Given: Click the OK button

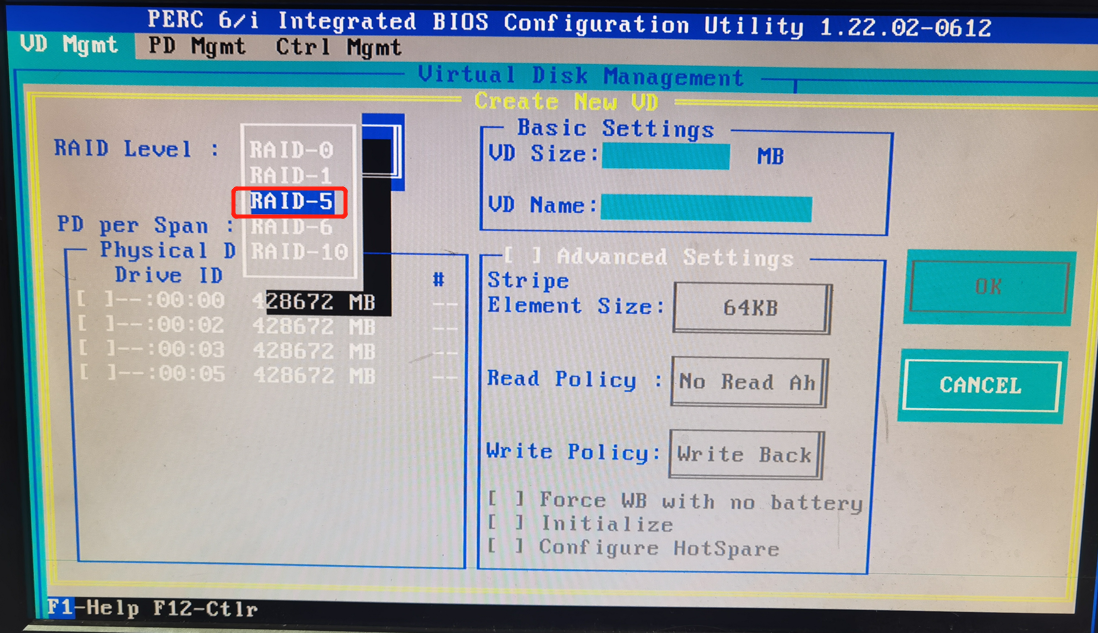Looking at the screenshot, I should coord(989,287).
